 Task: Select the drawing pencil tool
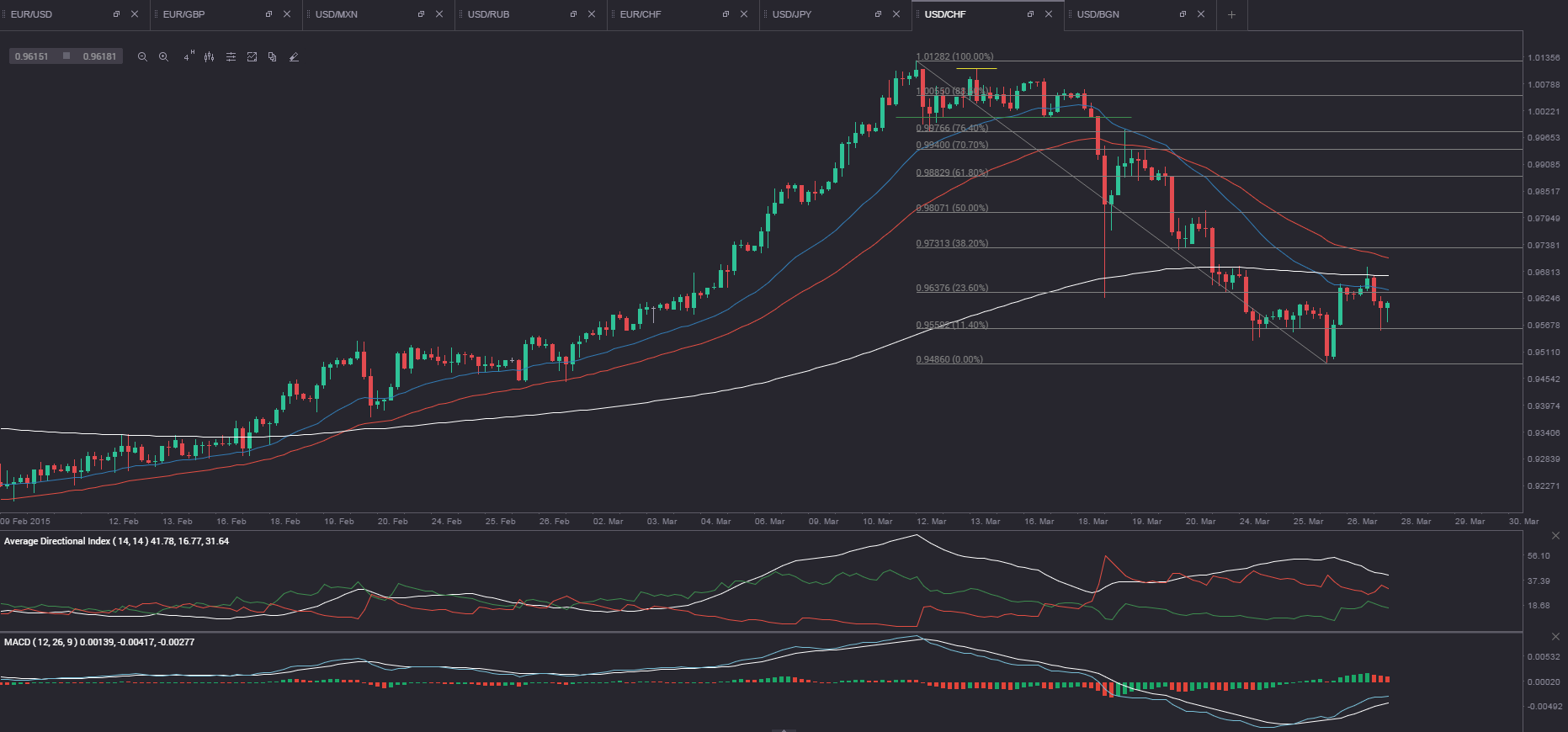[x=294, y=57]
